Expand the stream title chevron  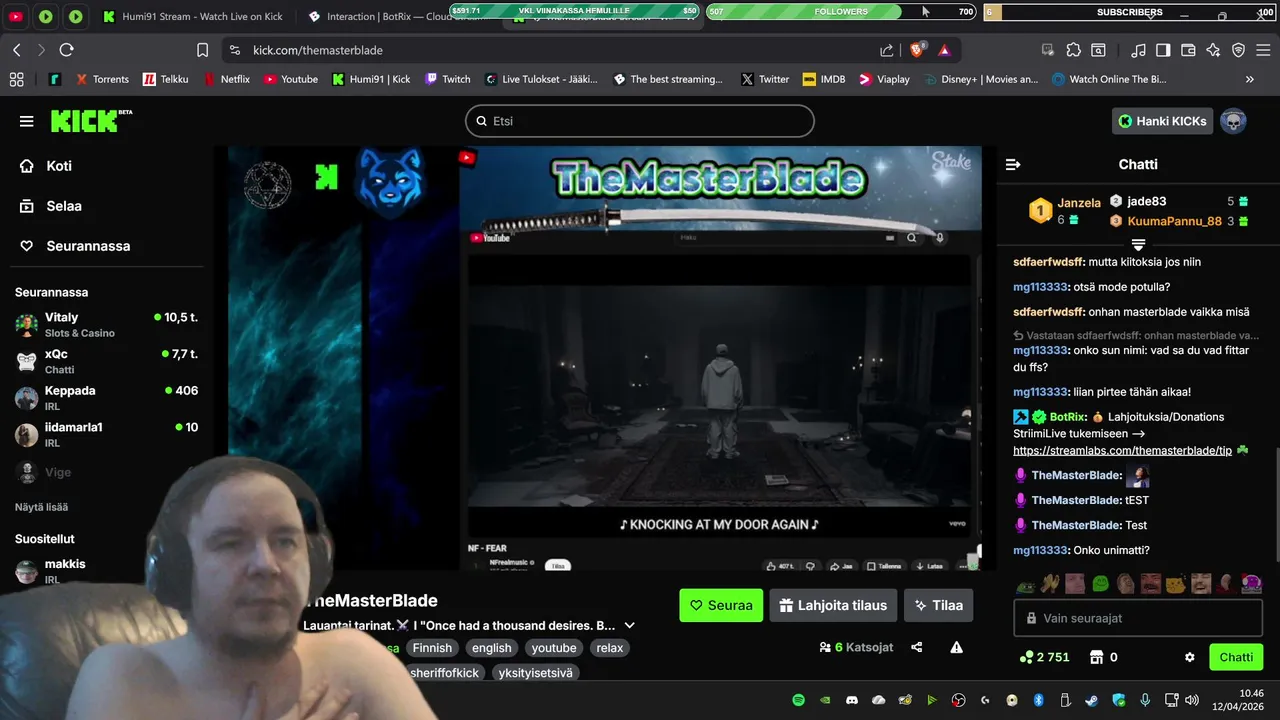(629, 625)
